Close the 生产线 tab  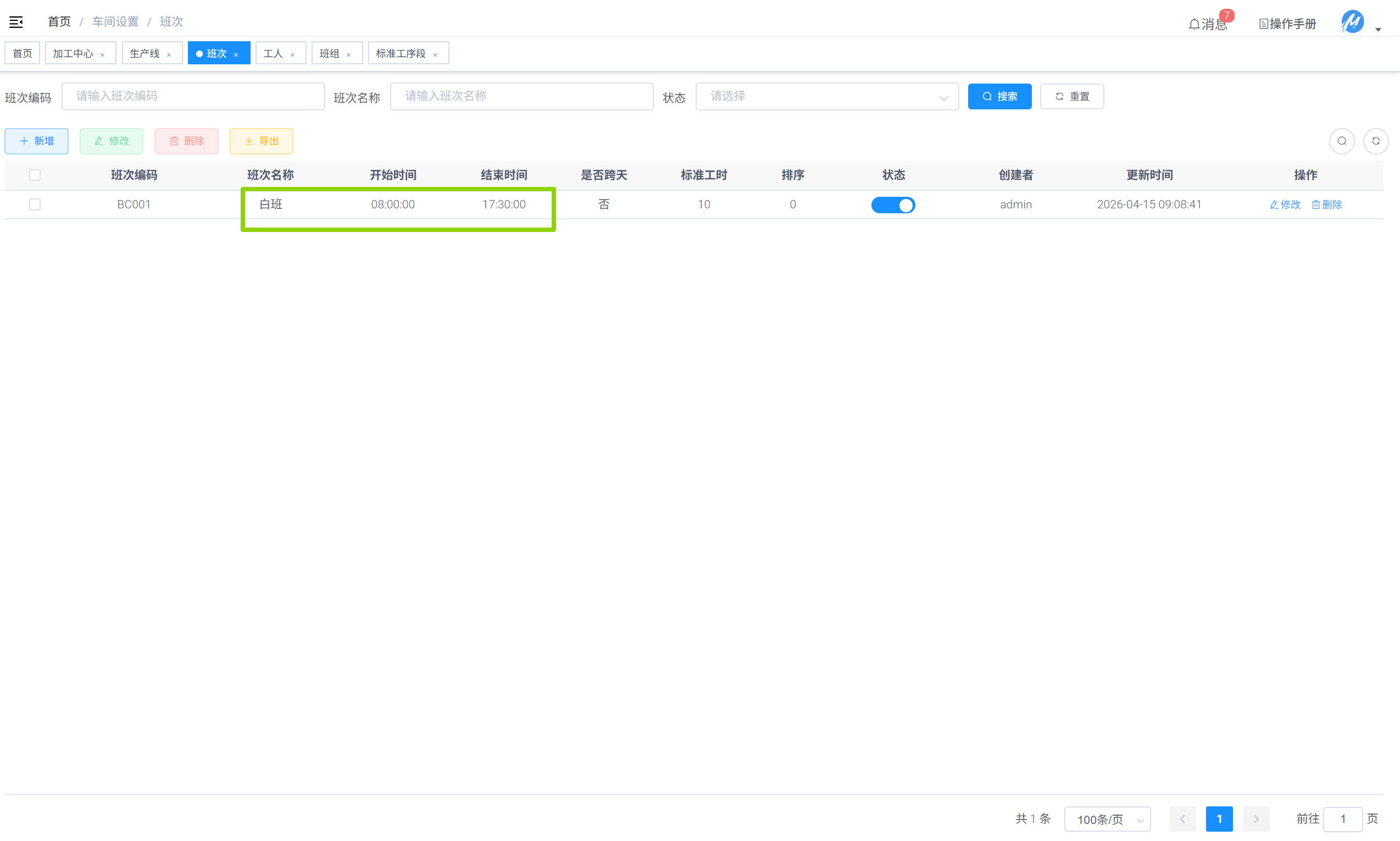[169, 55]
